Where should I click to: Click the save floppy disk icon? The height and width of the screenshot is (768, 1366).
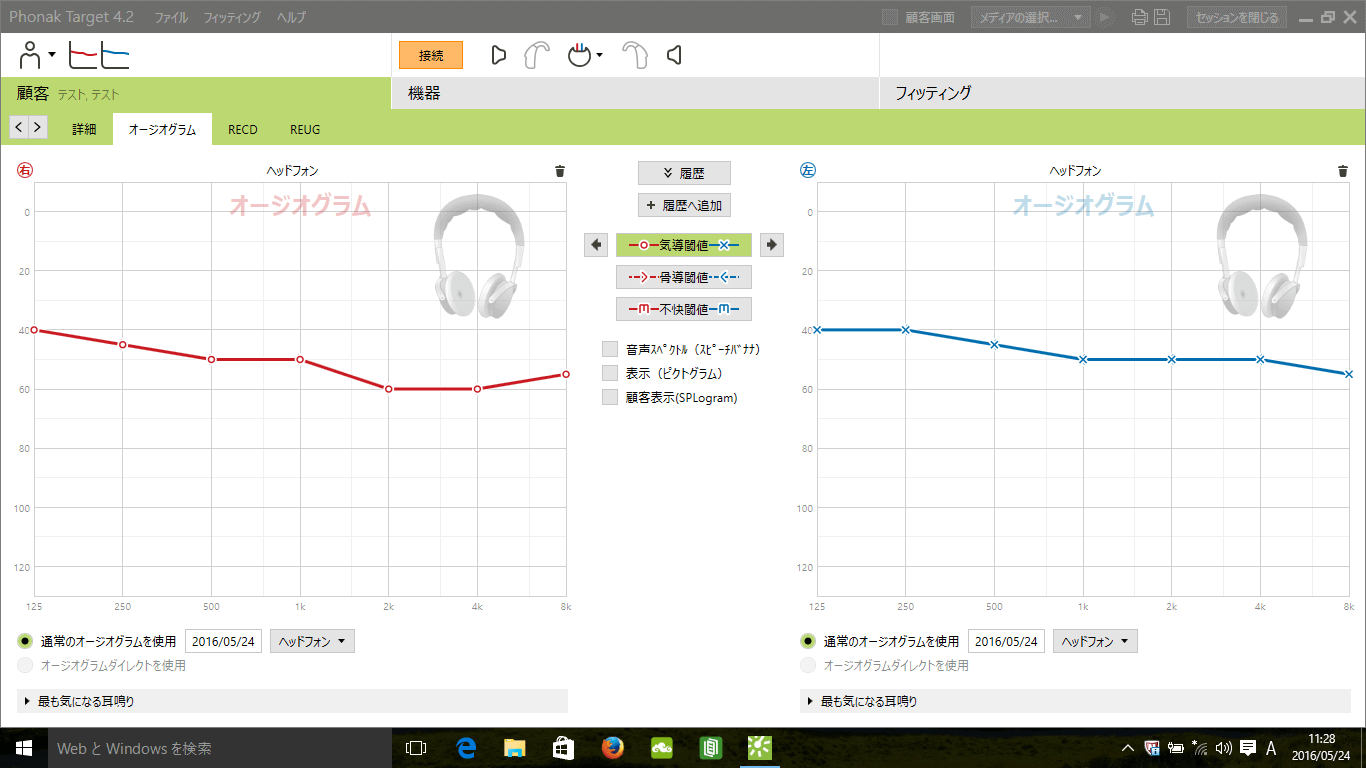tap(1162, 17)
